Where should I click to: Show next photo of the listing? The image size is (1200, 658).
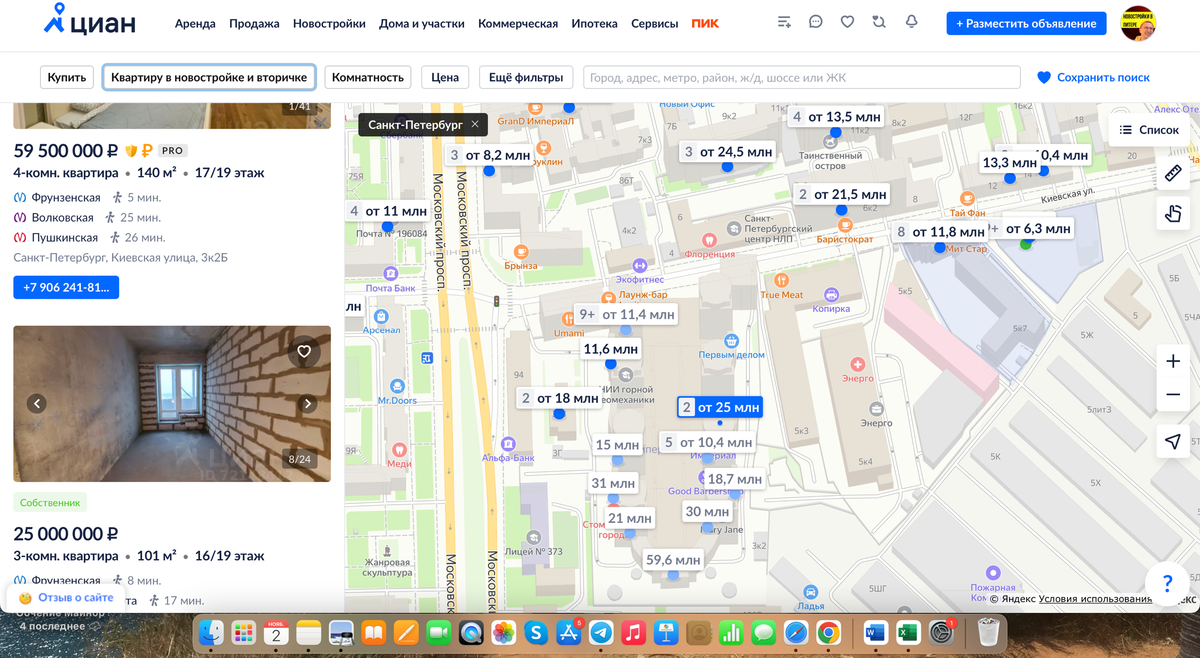(308, 404)
